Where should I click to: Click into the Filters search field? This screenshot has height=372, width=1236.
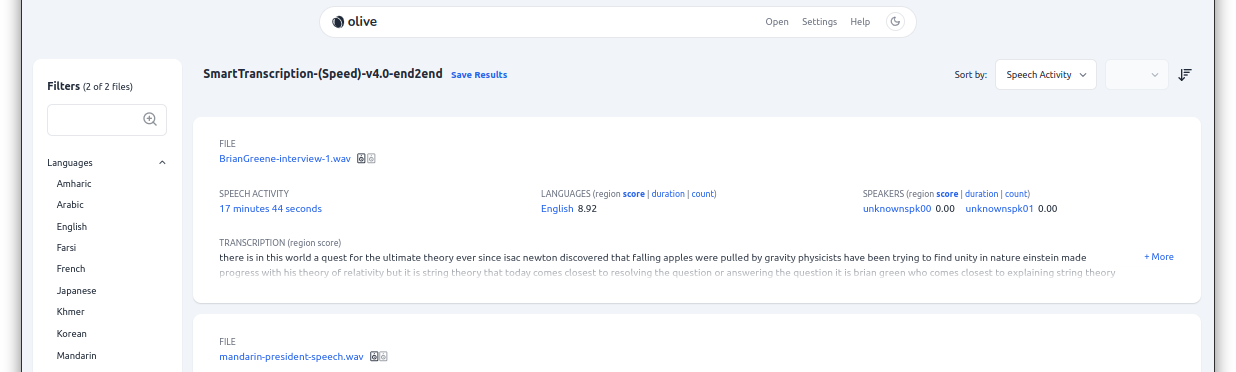click(107, 119)
